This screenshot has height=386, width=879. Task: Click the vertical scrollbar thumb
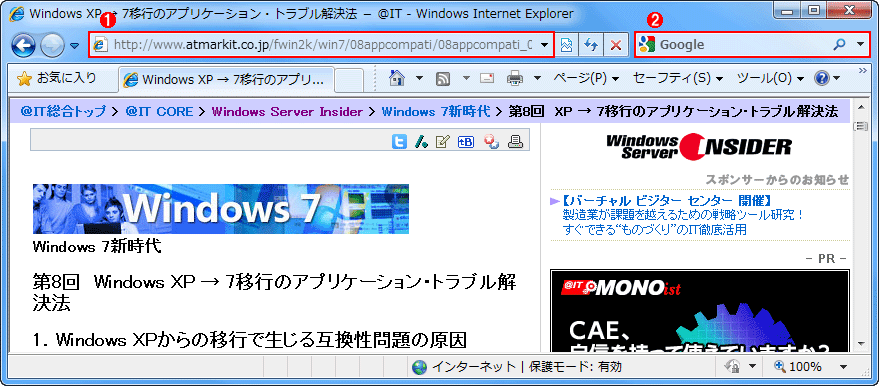pyautogui.click(x=860, y=127)
